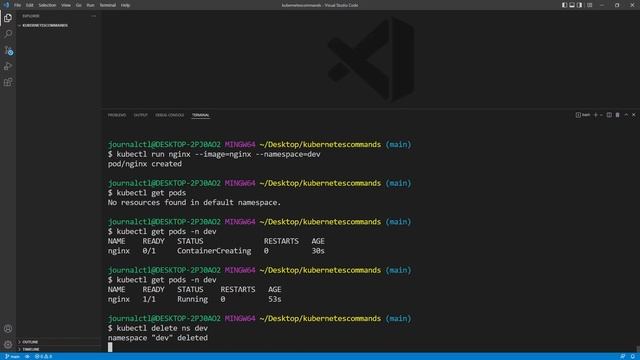Image resolution: width=640 pixels, height=360 pixels.
Task: Split the terminal with the split icon
Action: pyautogui.click(x=609, y=115)
